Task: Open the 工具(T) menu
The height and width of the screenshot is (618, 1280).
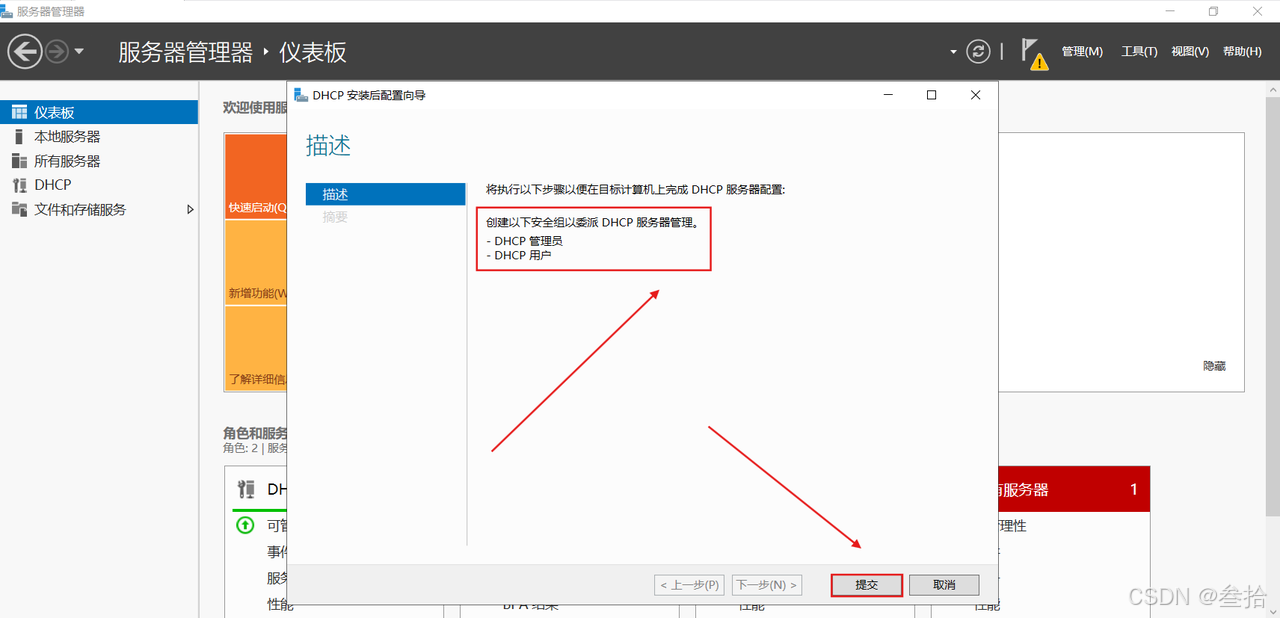Action: (x=1139, y=52)
